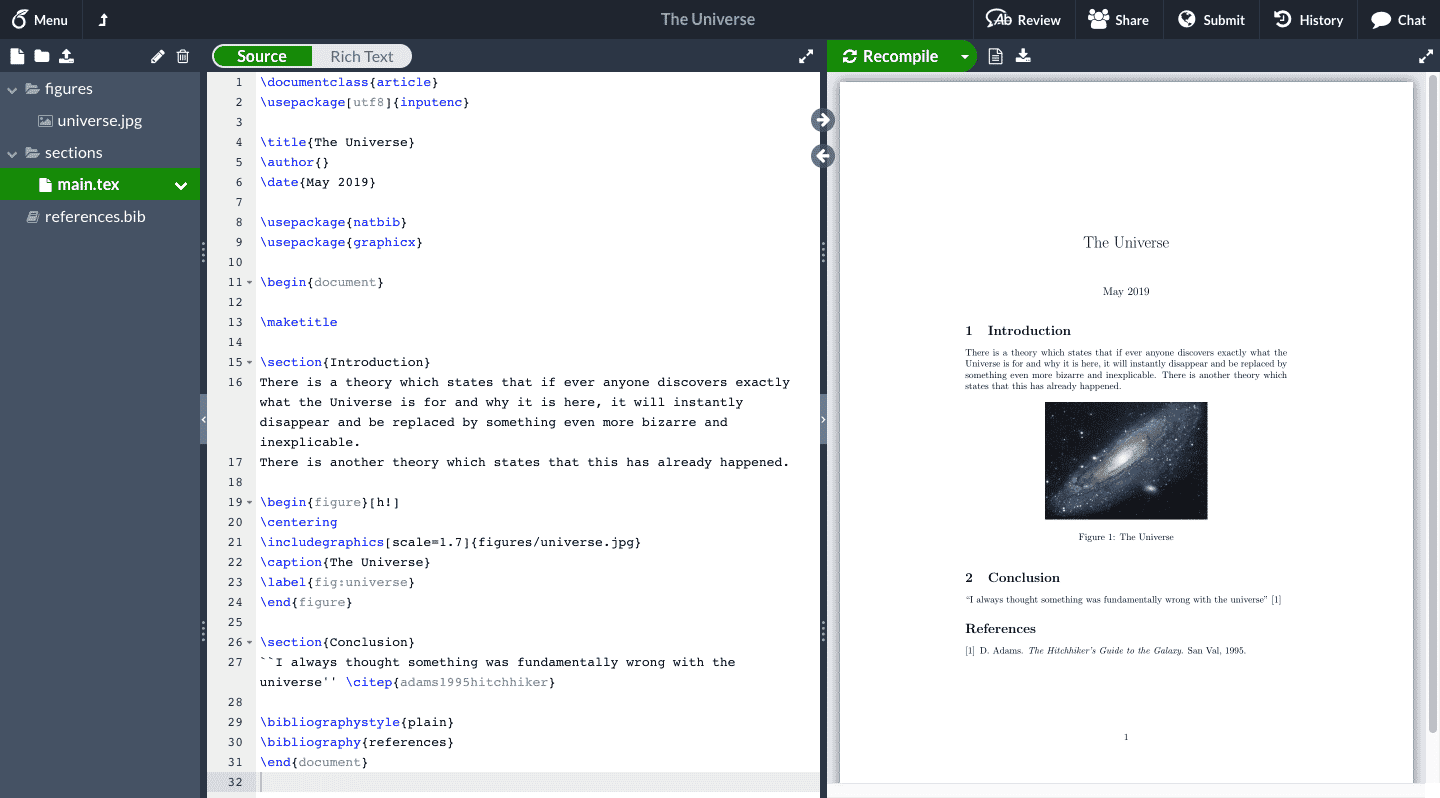
Task: Create a new folder in the project
Action: coord(40,56)
